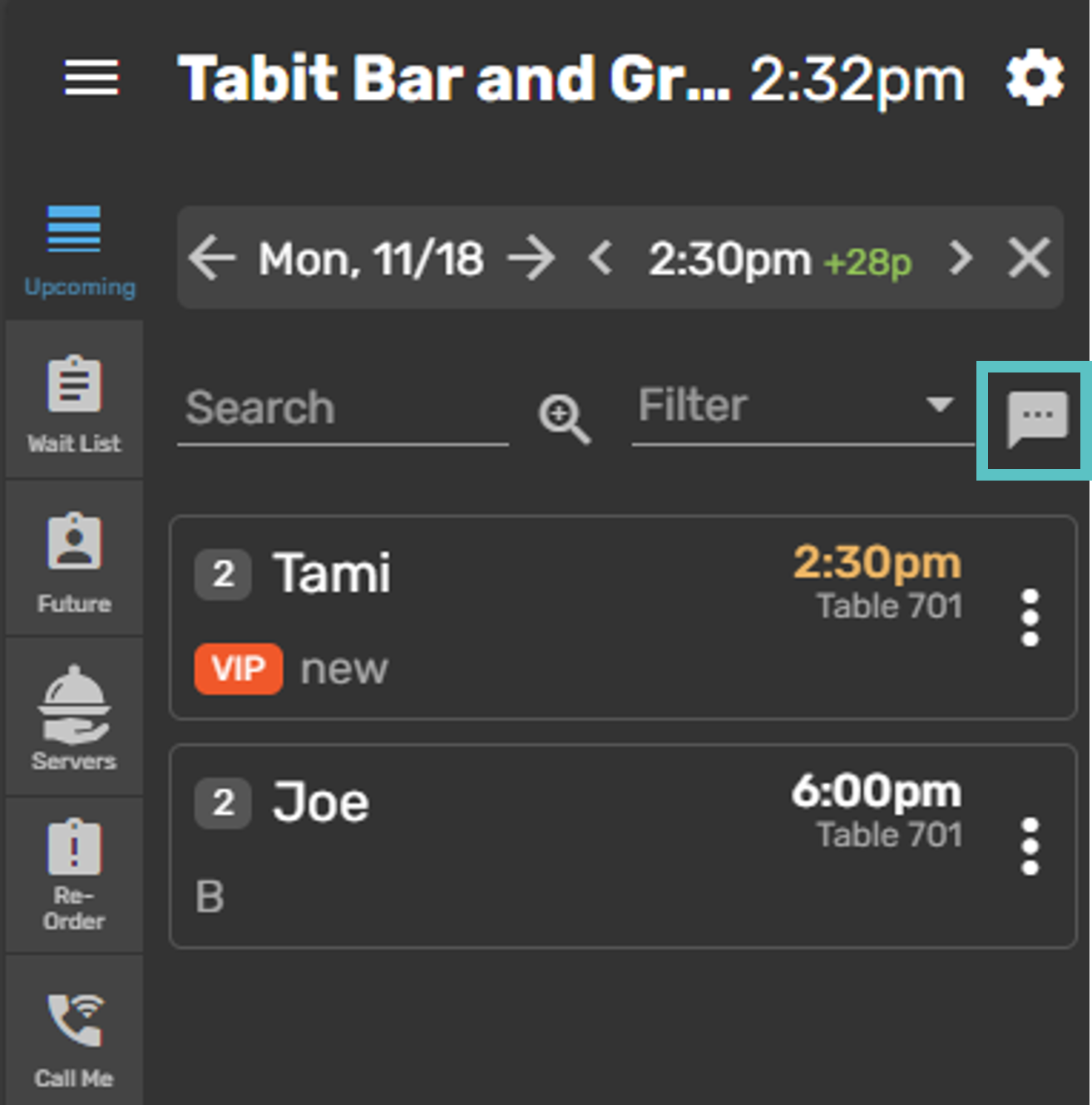Open the hamburger main menu
Screen dimensions: 1092x1105
tap(91, 78)
